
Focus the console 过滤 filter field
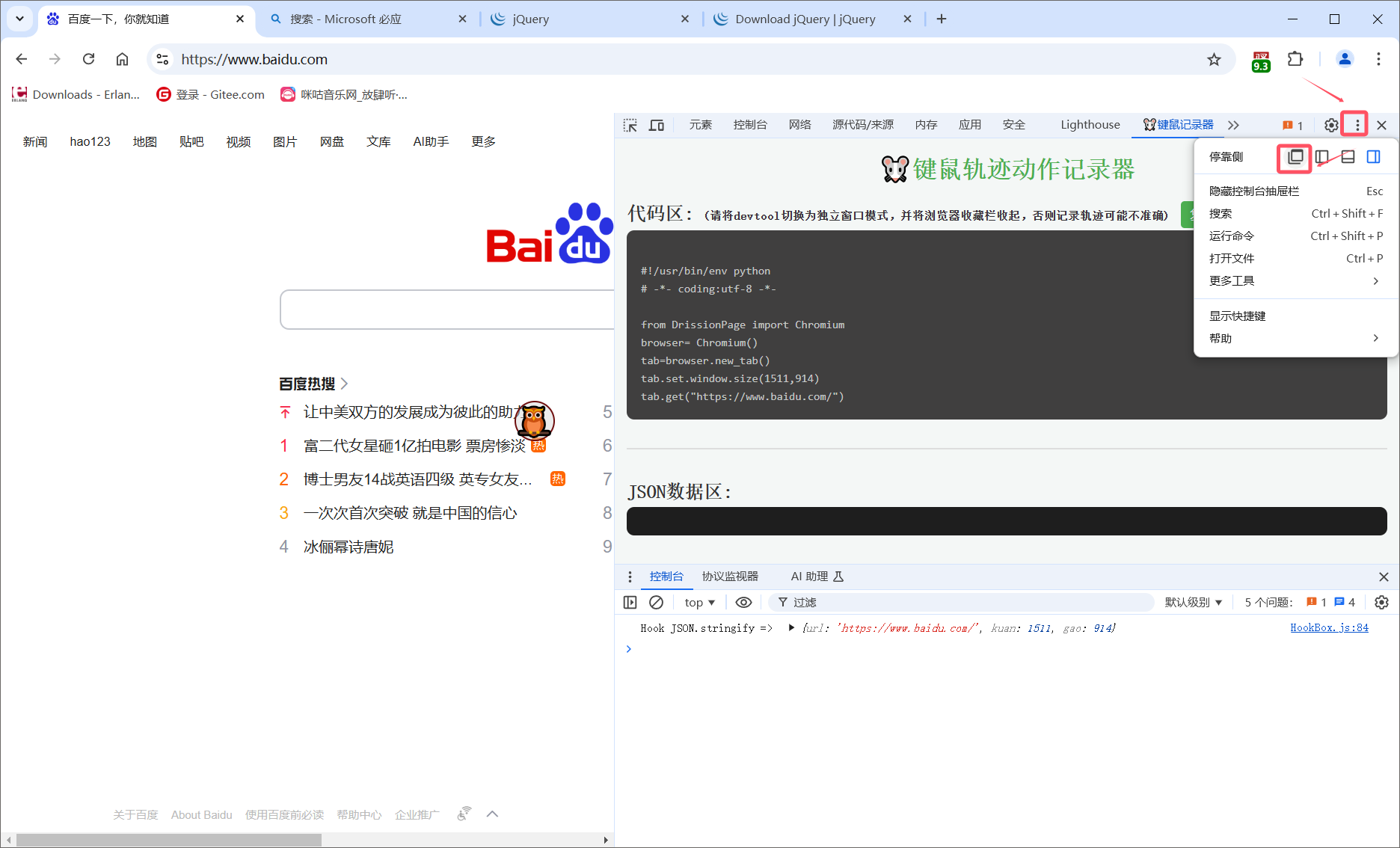(x=960, y=602)
